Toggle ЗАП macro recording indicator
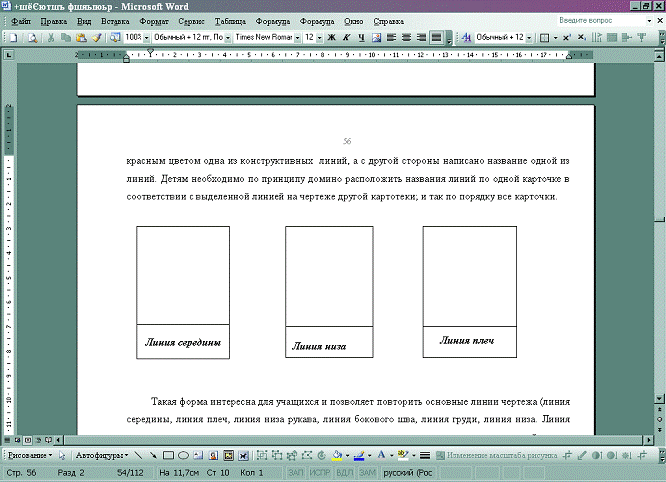Viewport: 666px width, 482px height. pos(296,469)
